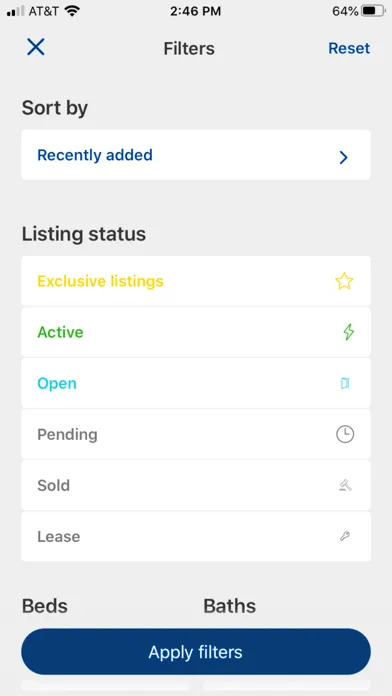Enable the Pending listing status filter
This screenshot has height=696, width=392.
pos(196,434)
